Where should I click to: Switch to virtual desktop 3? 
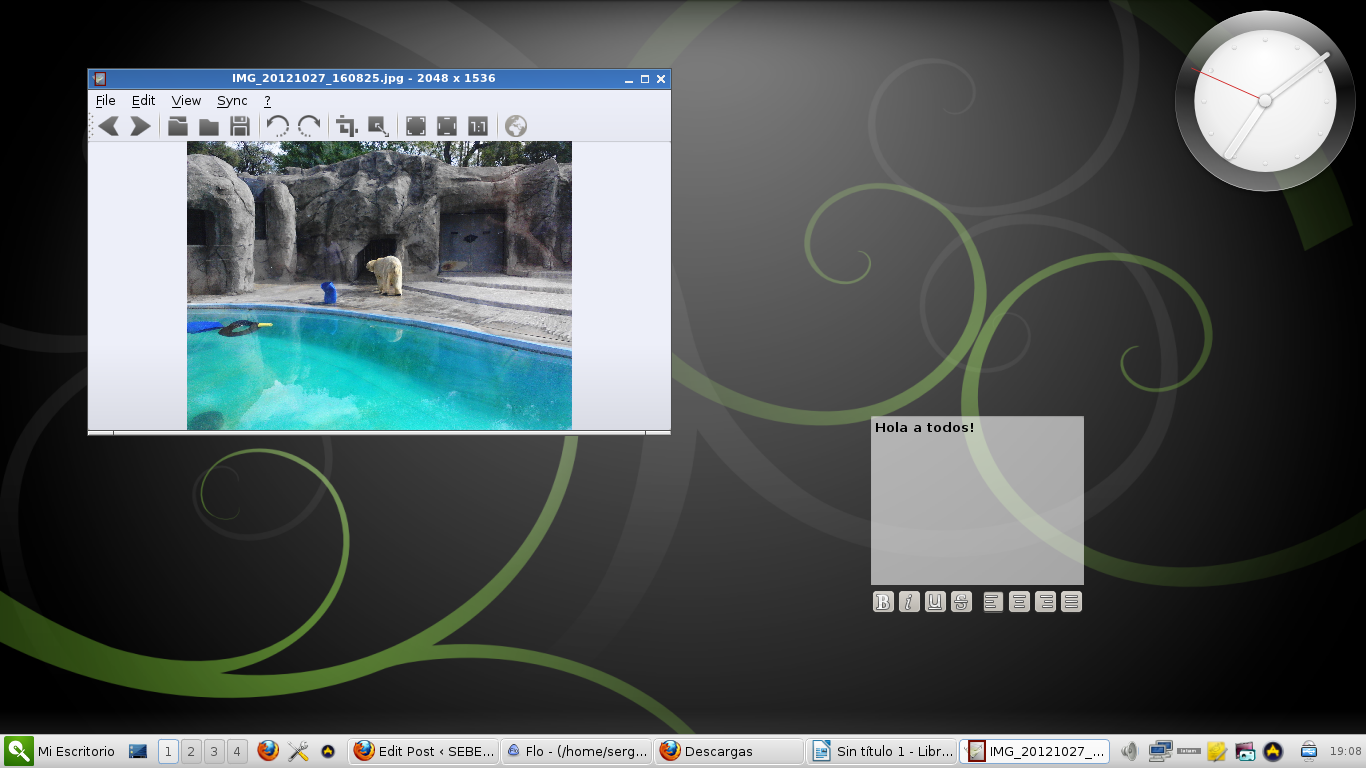coord(214,751)
